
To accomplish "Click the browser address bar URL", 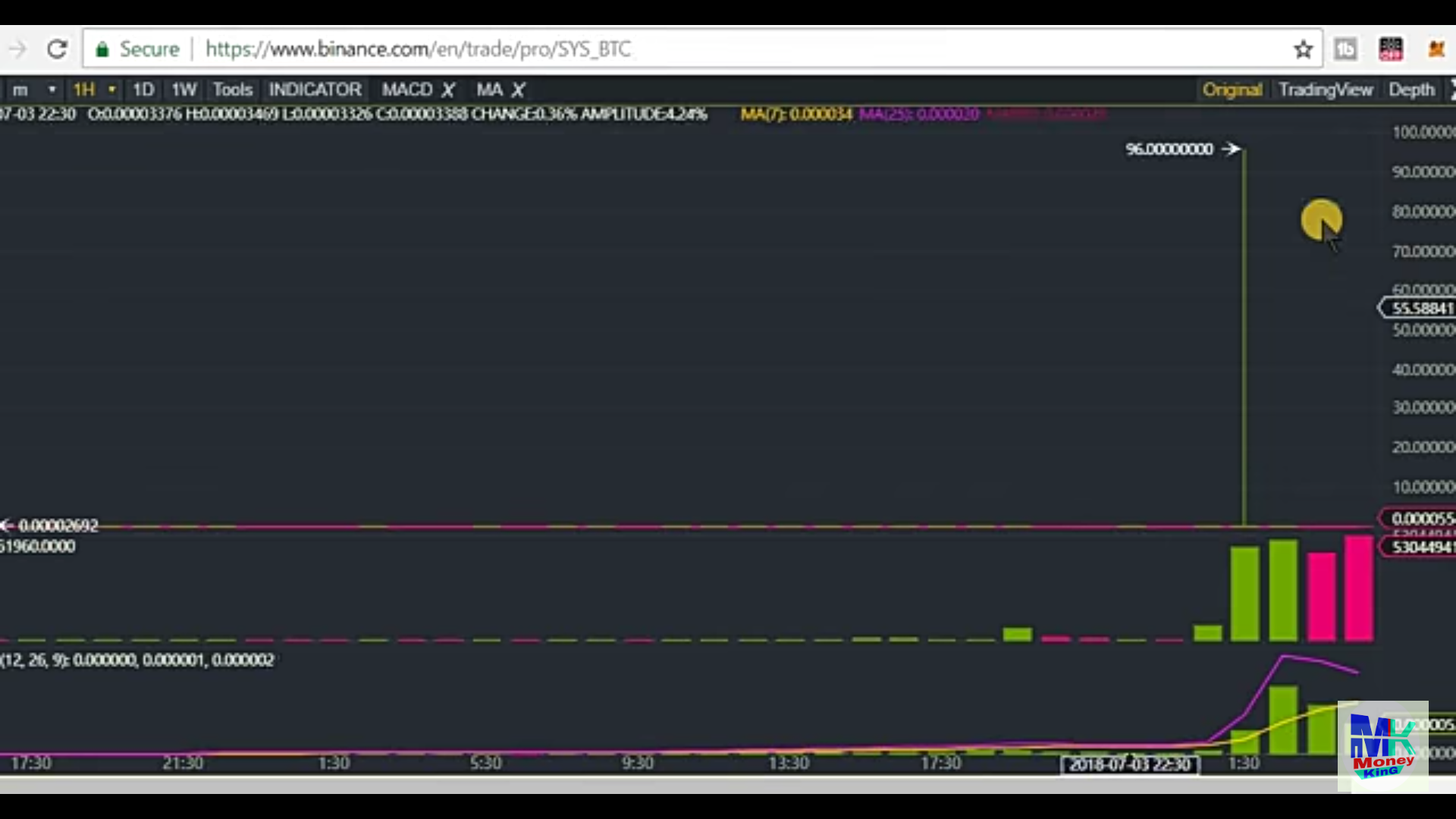I will (x=417, y=49).
